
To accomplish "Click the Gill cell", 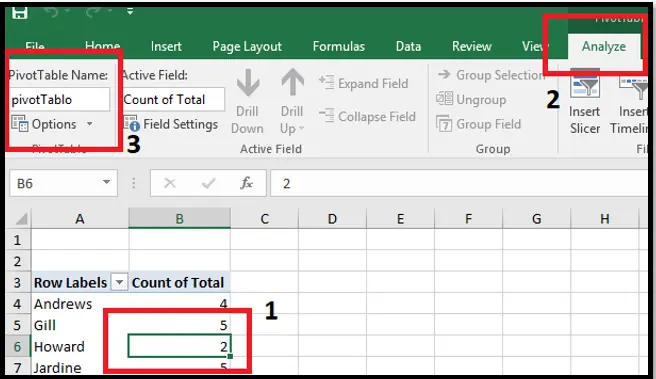I will [x=80, y=325].
